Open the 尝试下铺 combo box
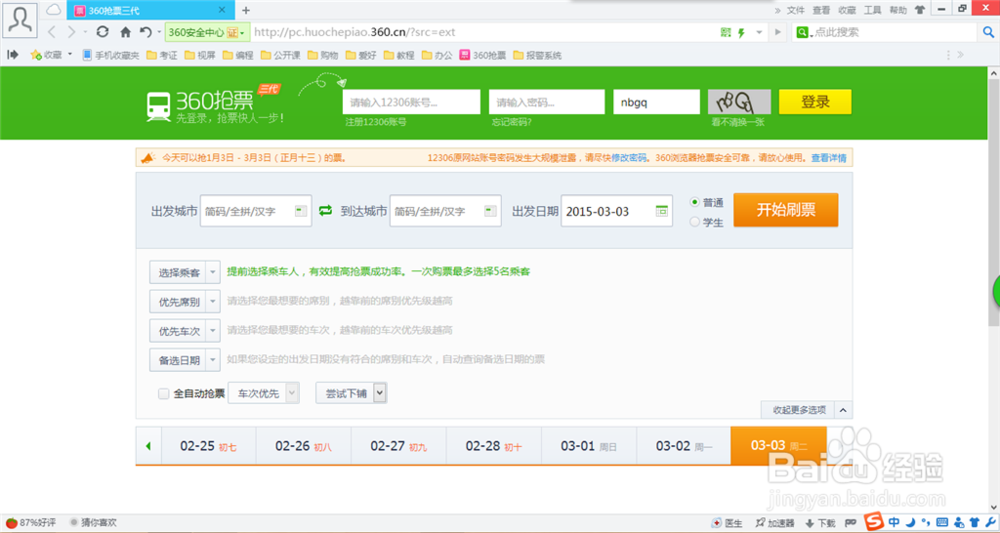 (351, 393)
